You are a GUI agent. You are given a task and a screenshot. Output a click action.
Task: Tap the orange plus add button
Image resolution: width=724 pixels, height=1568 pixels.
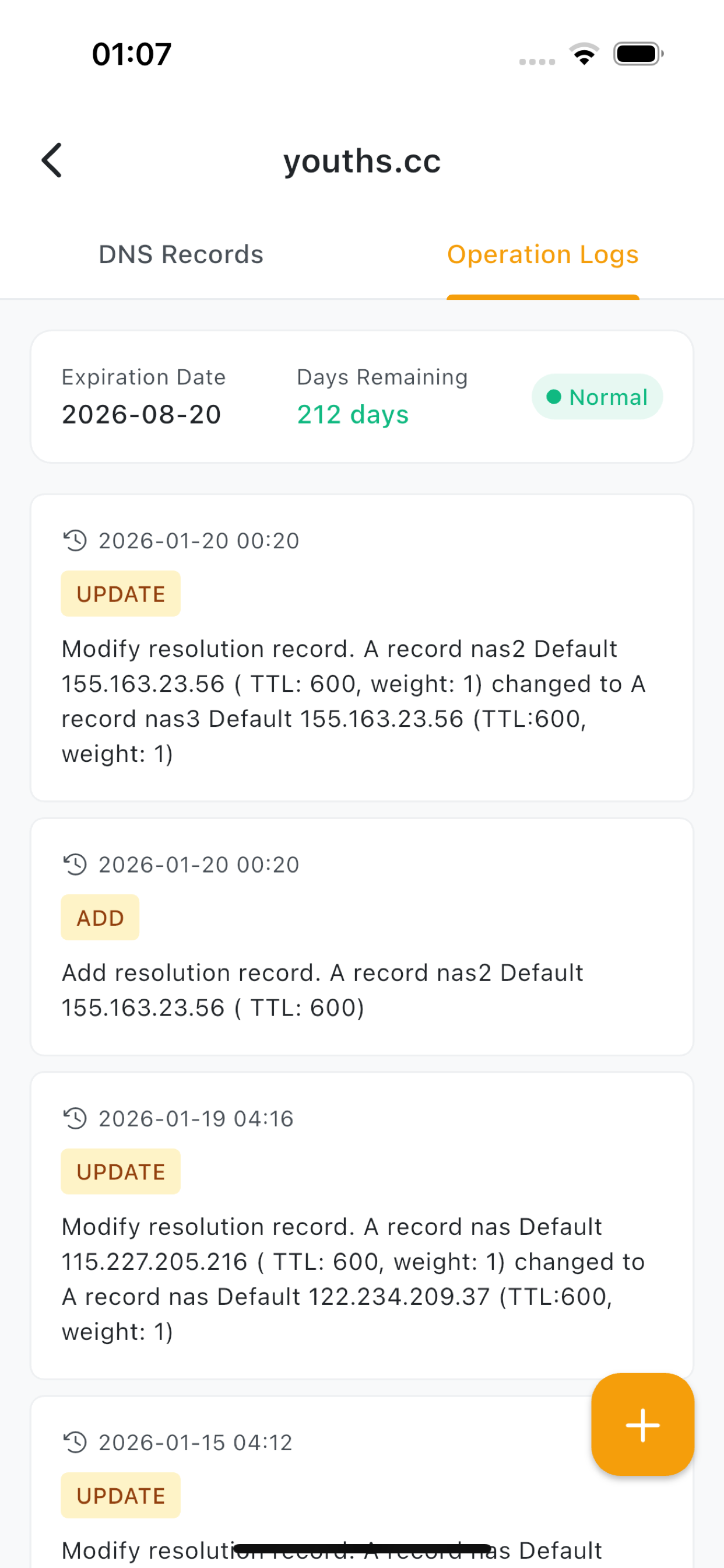642,1424
